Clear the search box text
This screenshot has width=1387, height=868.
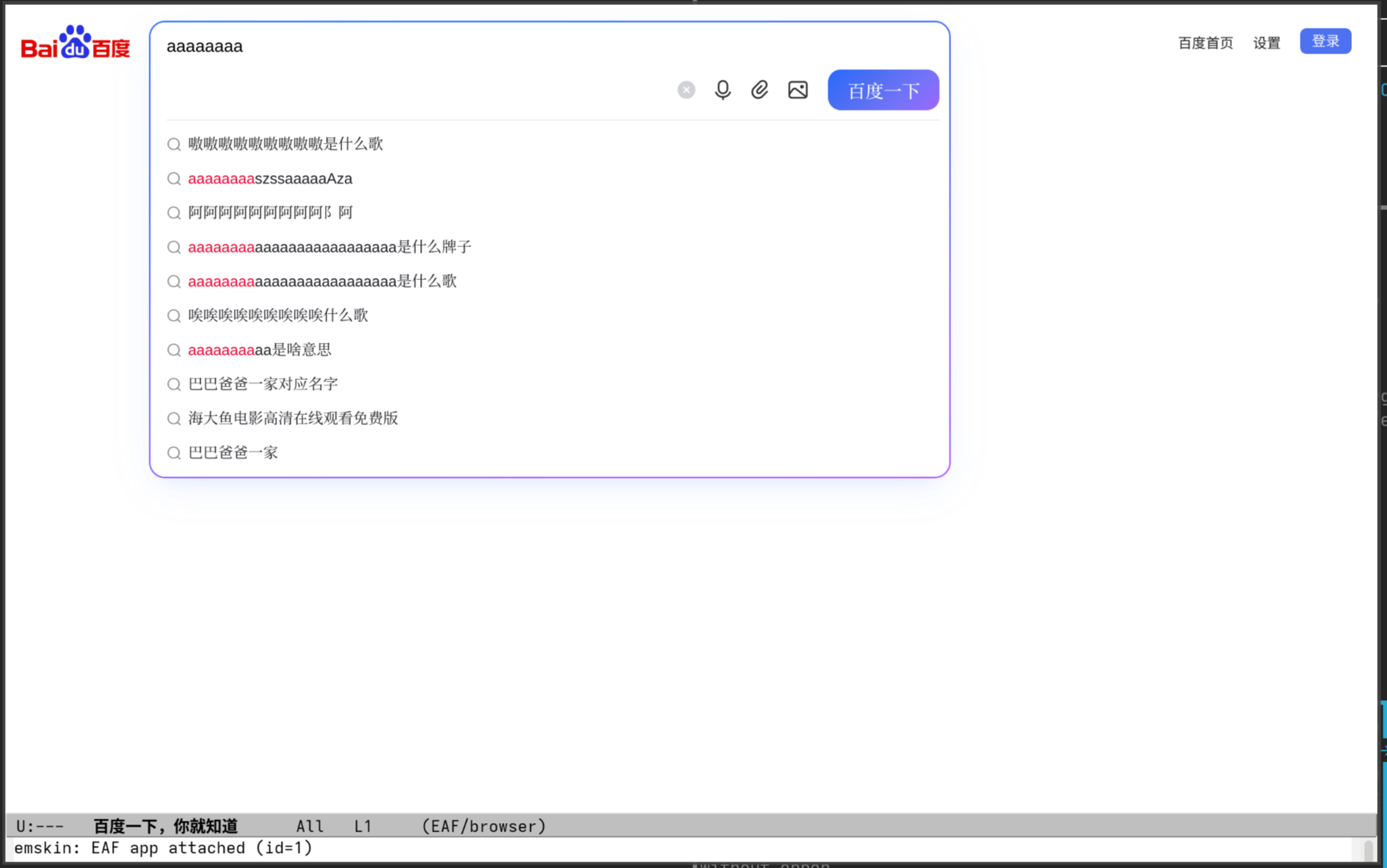click(x=686, y=90)
